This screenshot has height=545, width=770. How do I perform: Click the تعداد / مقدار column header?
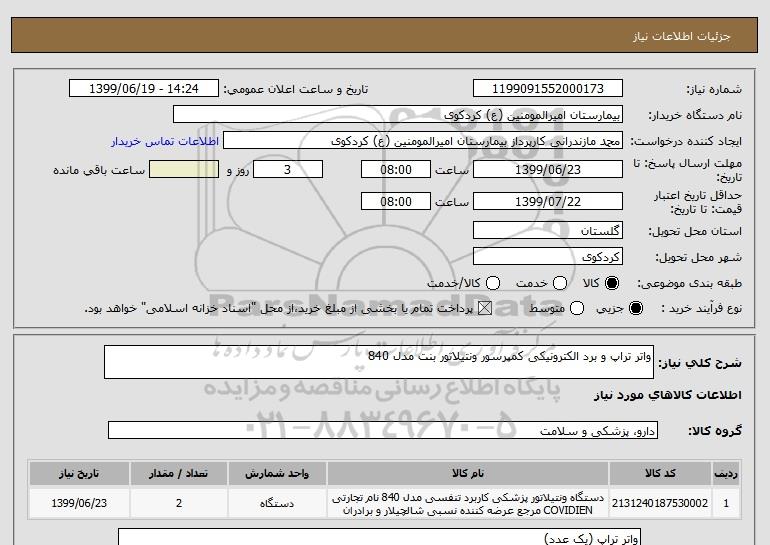pyautogui.click(x=178, y=473)
